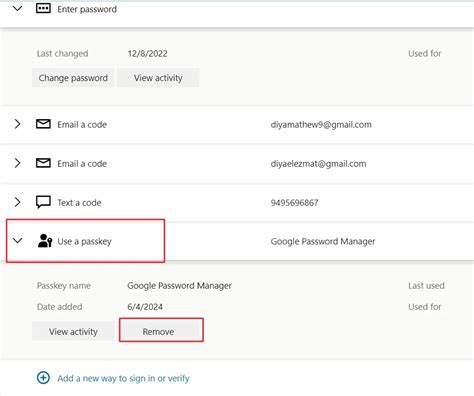The image size is (474, 396).
Task: Open View activity for the passkey
Action: 73,331
